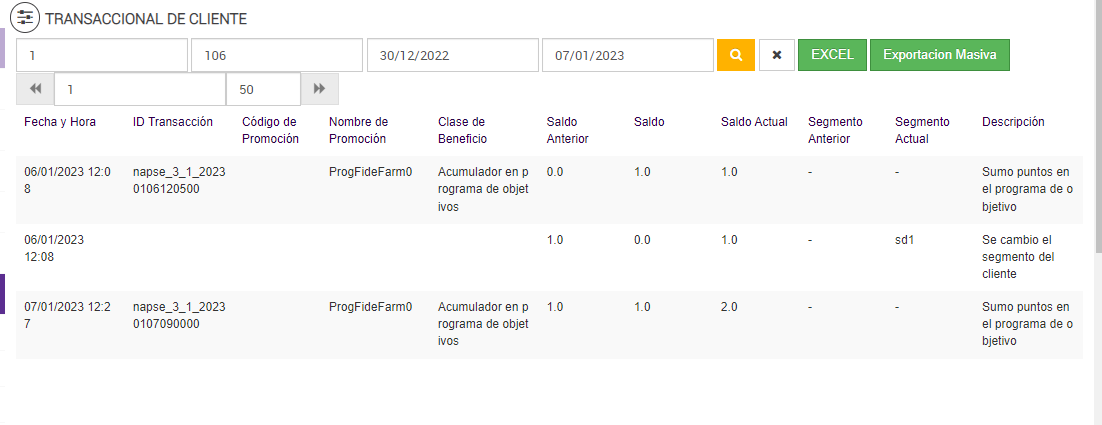Click the page number input field
Viewport: 1102px width, 425px height.
[140, 89]
